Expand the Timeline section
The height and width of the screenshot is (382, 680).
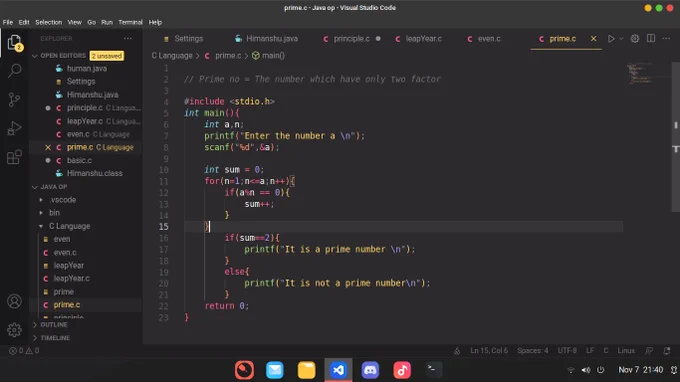(x=55, y=337)
